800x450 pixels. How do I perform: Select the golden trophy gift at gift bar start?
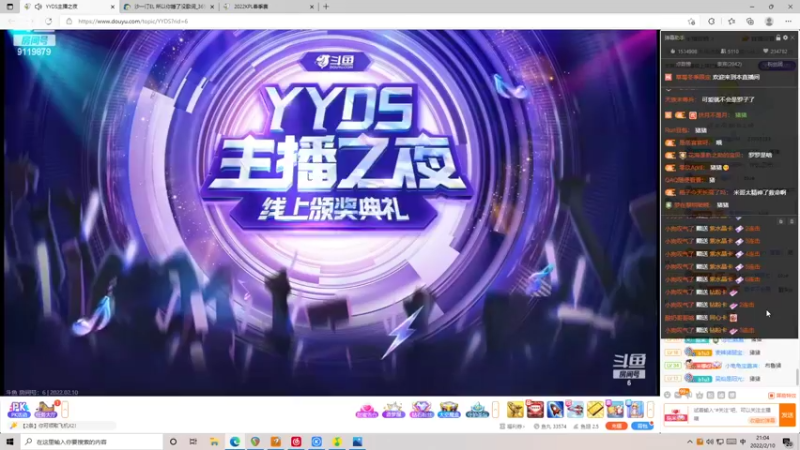(515, 409)
